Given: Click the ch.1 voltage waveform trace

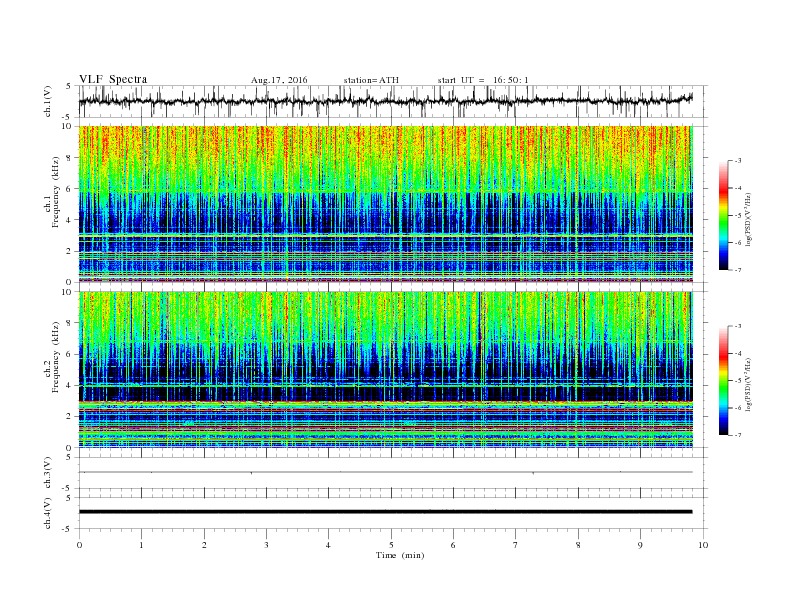Looking at the screenshot, I should pos(385,101).
